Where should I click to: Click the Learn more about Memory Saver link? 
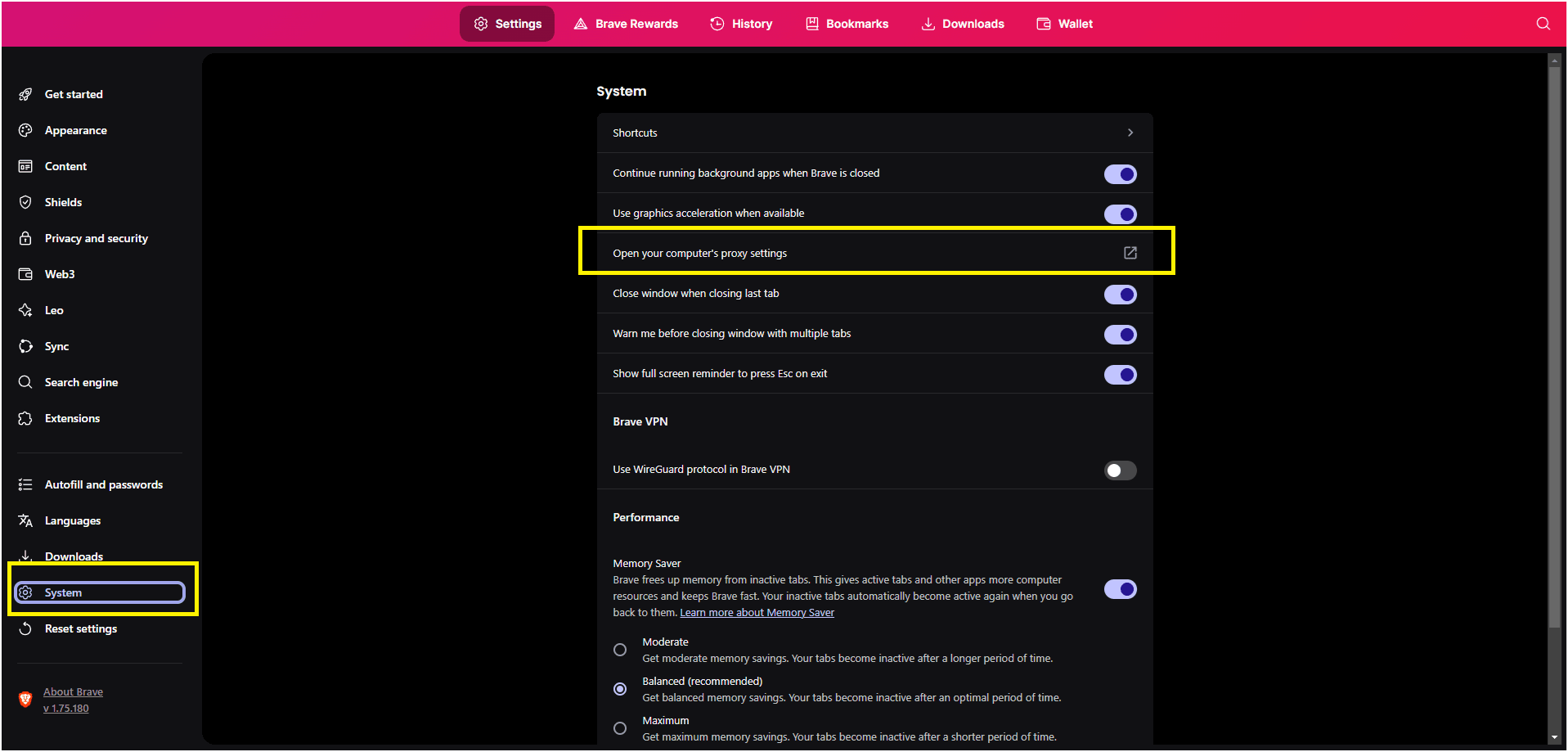point(757,612)
